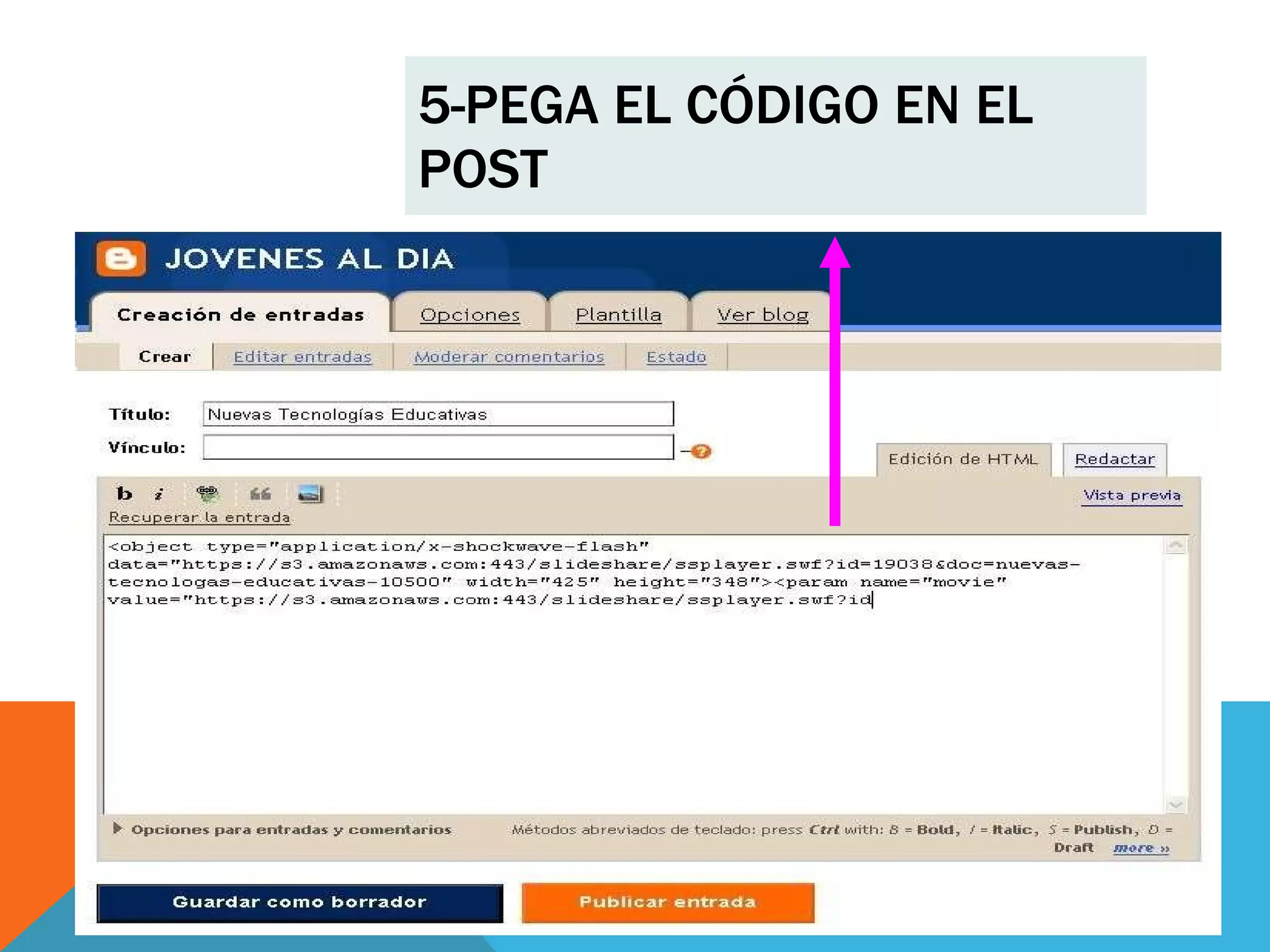The width and height of the screenshot is (1270, 952).
Task: Apply bold formatting with b icon
Action: coord(124,493)
